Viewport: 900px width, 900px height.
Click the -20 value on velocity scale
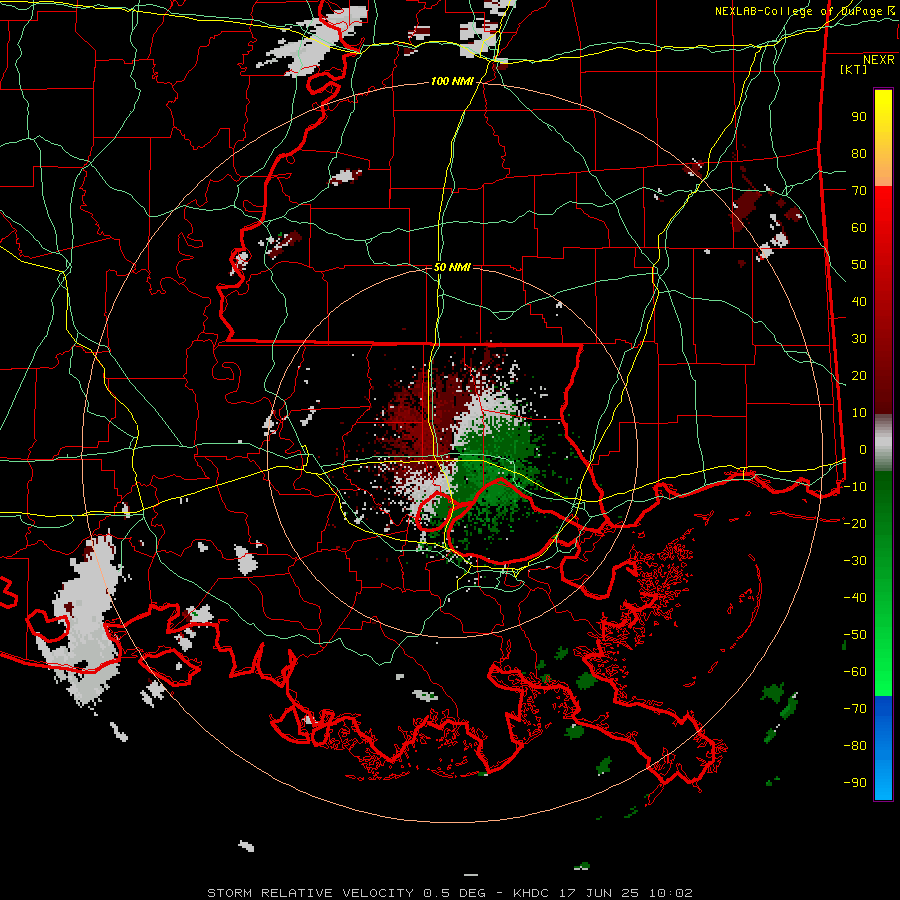tap(855, 524)
